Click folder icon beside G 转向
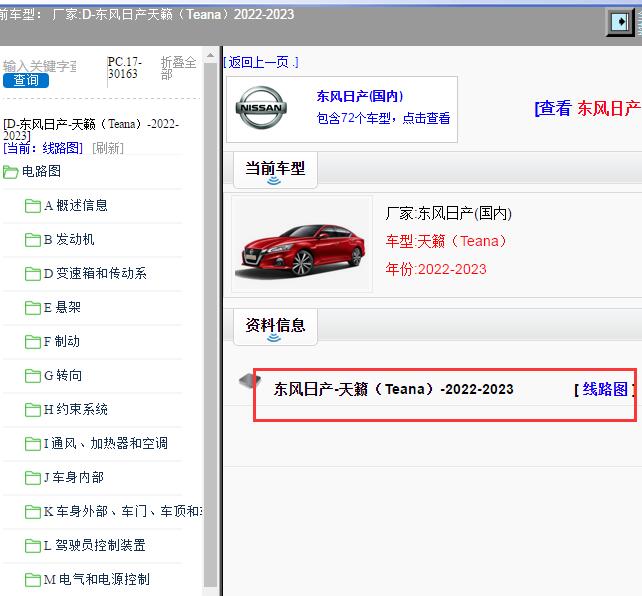 click(x=33, y=376)
